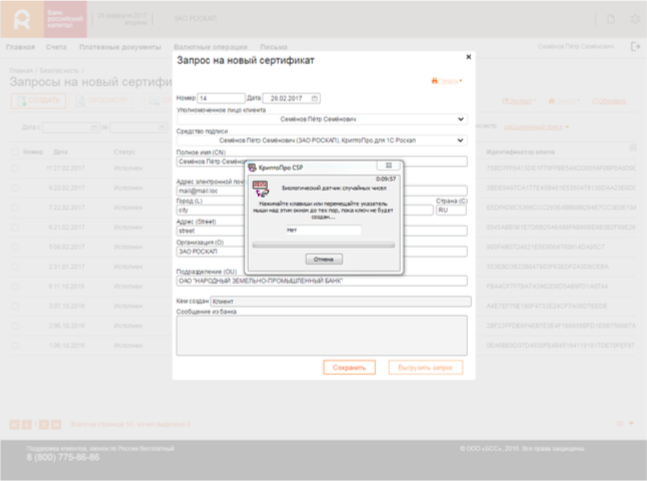Open the Экспорт dropdown on background page
This screenshot has width=647, height=481.
[x=519, y=101]
